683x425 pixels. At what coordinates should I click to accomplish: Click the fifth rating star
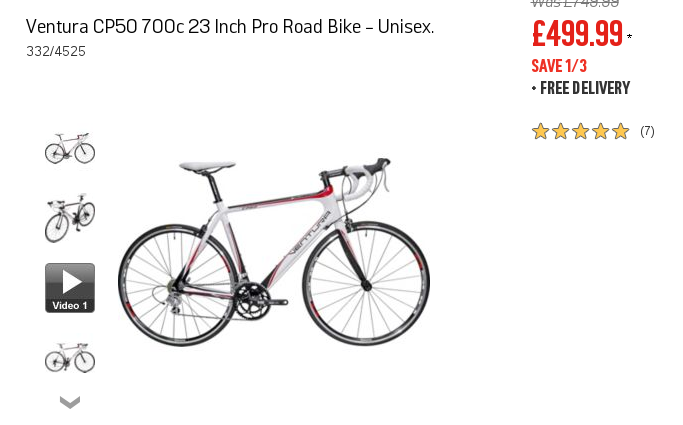[620, 131]
